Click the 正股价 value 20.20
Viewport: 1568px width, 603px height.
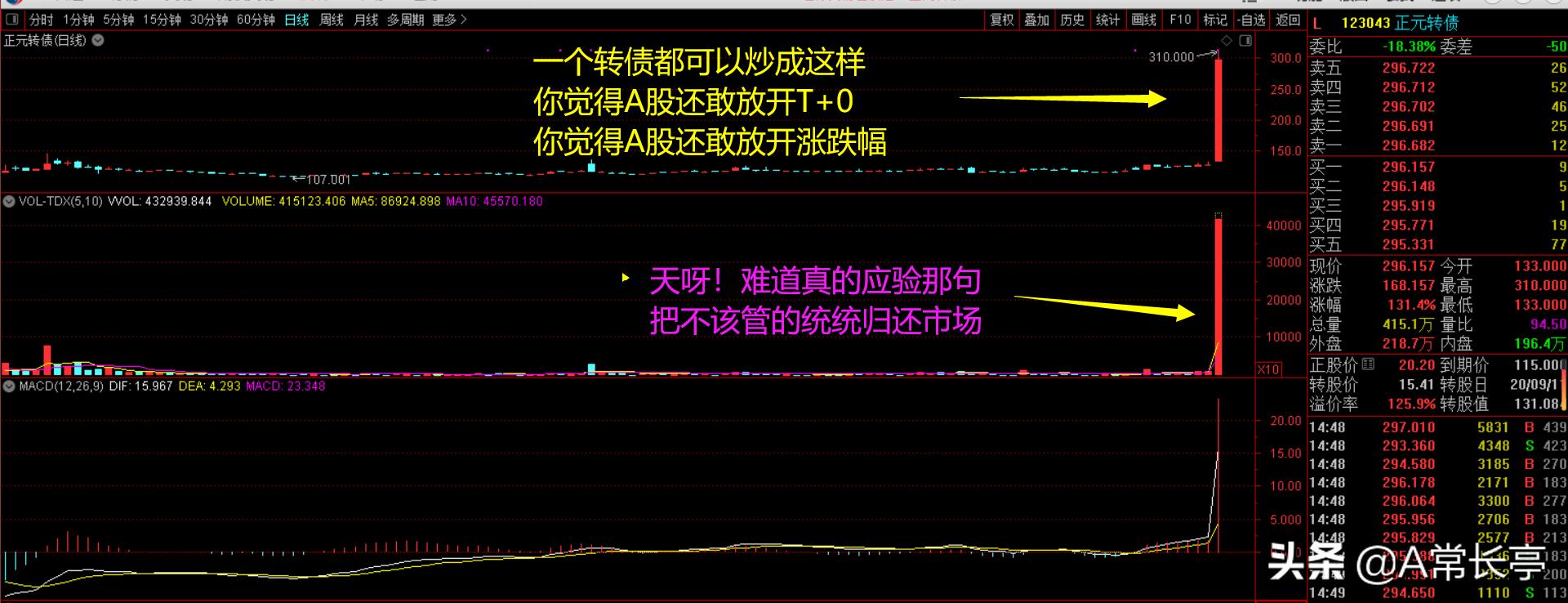1416,364
